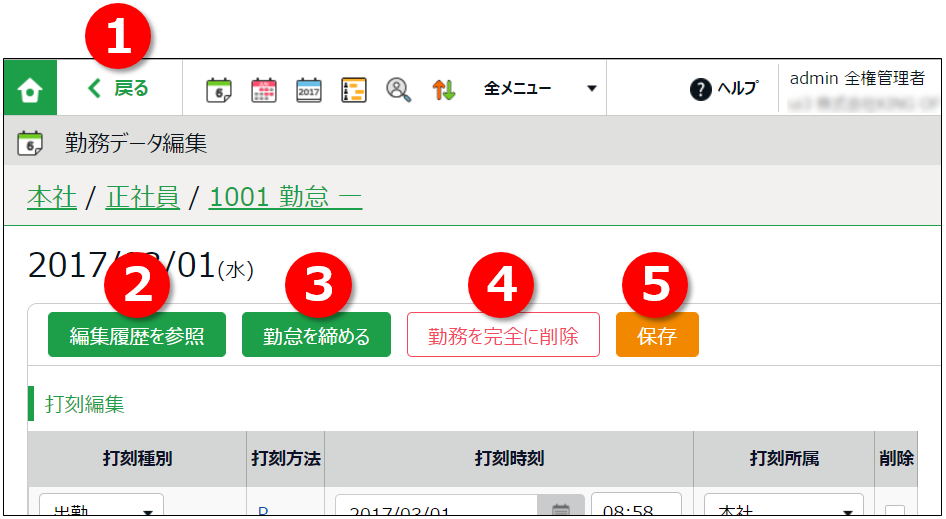The height and width of the screenshot is (519, 946).
Task: Open the daily calendar icon in toolbar
Action: [219, 89]
